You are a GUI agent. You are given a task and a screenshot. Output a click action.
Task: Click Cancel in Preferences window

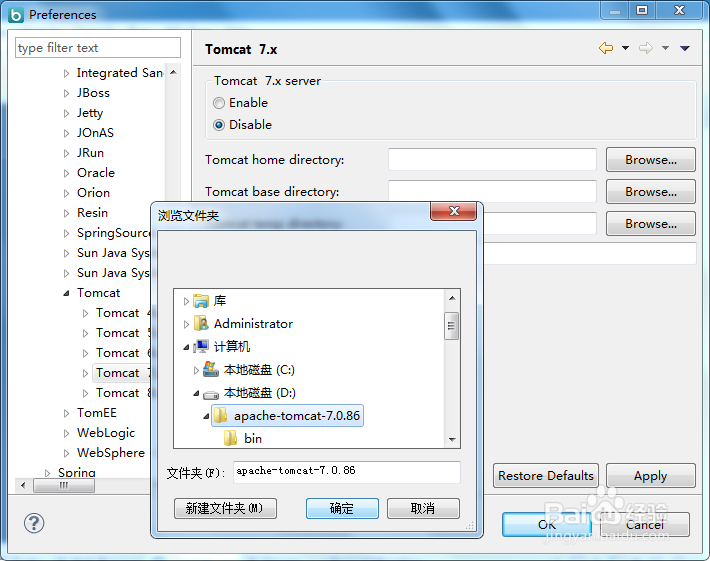coord(645,524)
